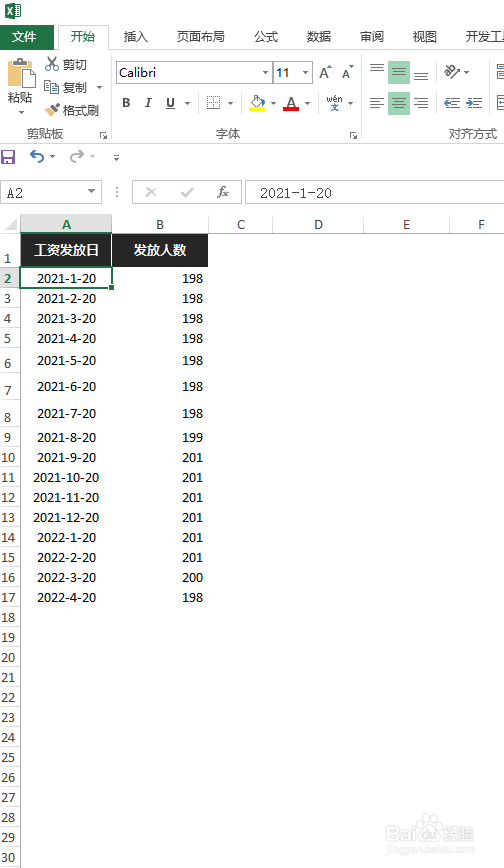
Task: Increase font size with larger A
Action: 325,73
